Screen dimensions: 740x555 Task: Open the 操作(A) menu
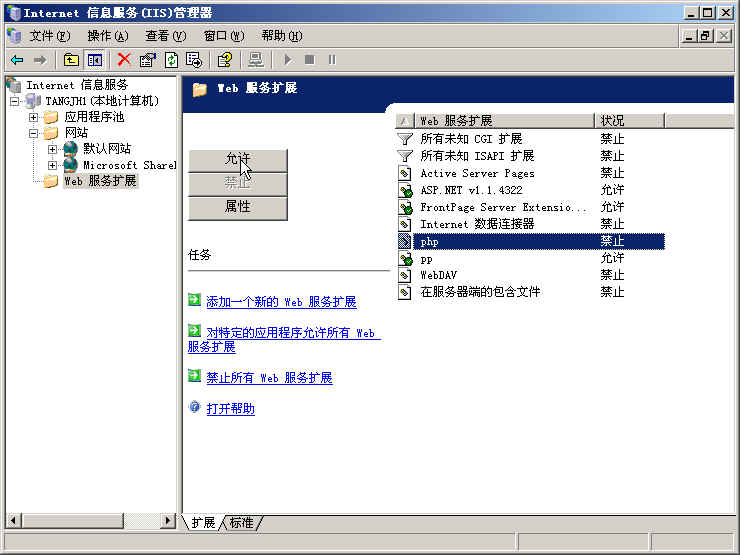(x=107, y=36)
